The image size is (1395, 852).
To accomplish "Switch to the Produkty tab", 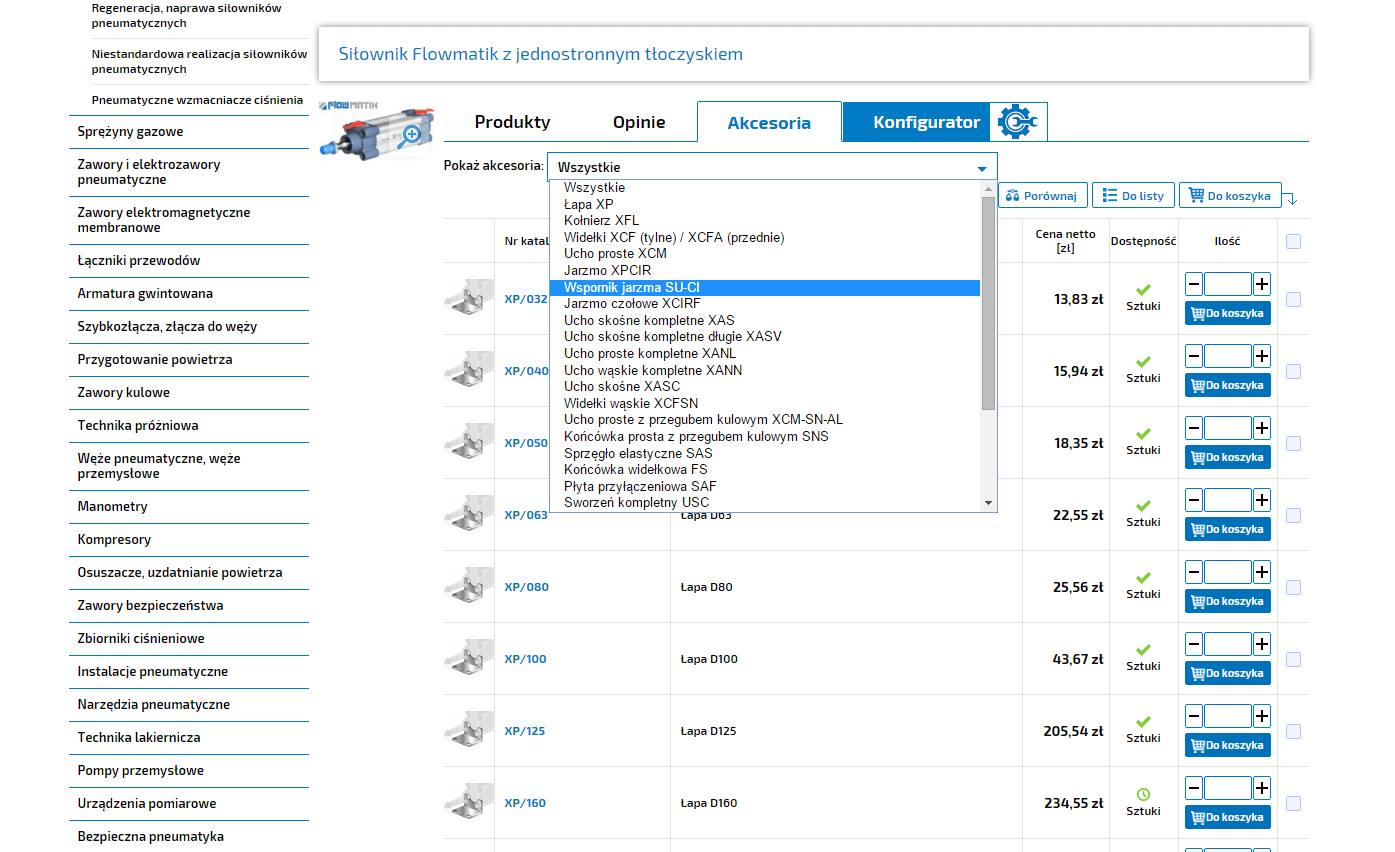I will click(x=512, y=122).
